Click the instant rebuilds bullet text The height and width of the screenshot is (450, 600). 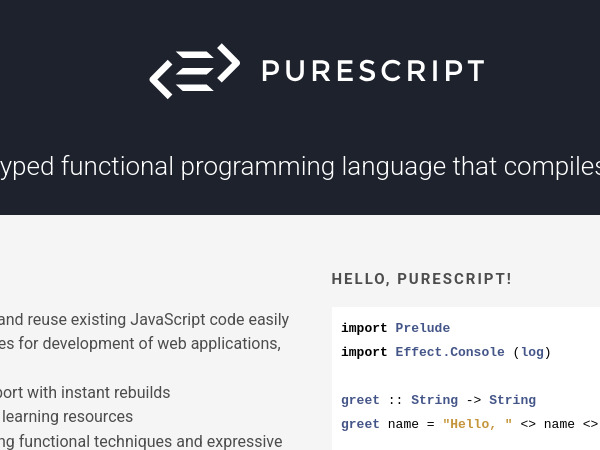click(x=85, y=392)
